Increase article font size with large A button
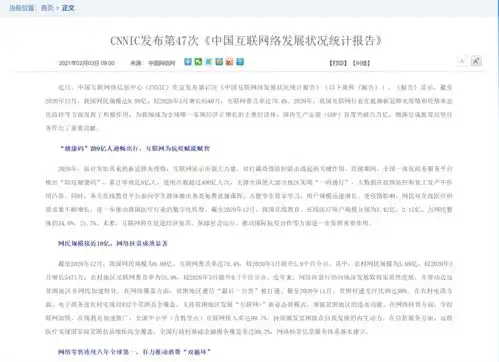Viewport: 499px width, 362px height. (x=476, y=61)
